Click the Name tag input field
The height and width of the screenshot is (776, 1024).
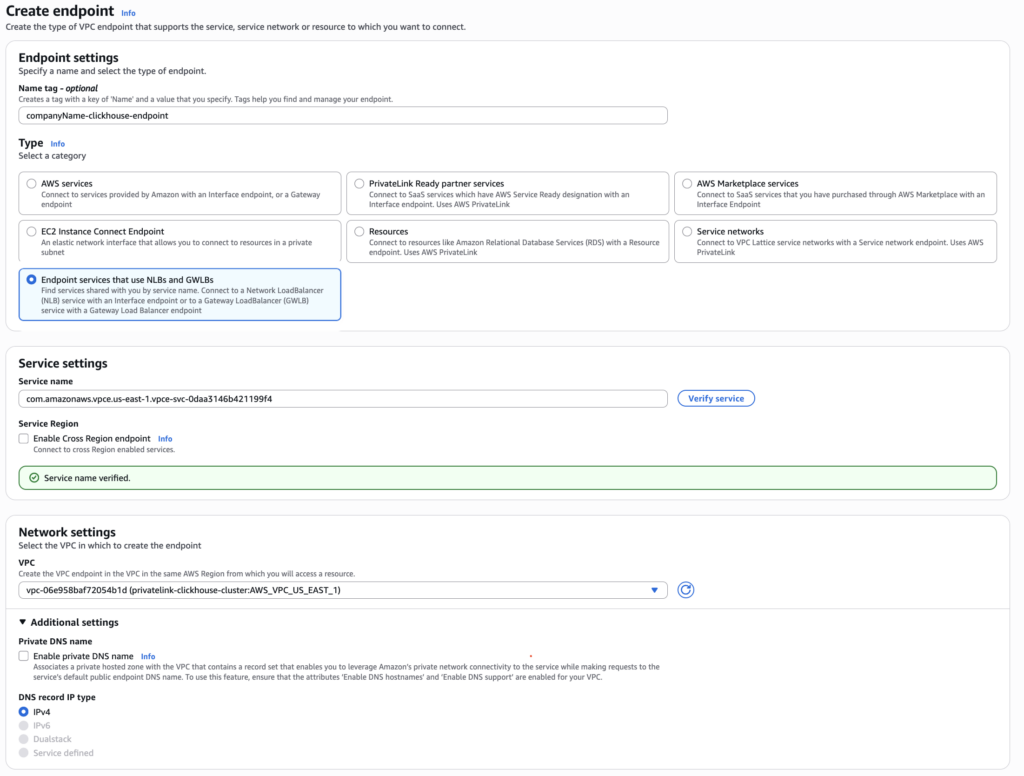click(x=343, y=115)
